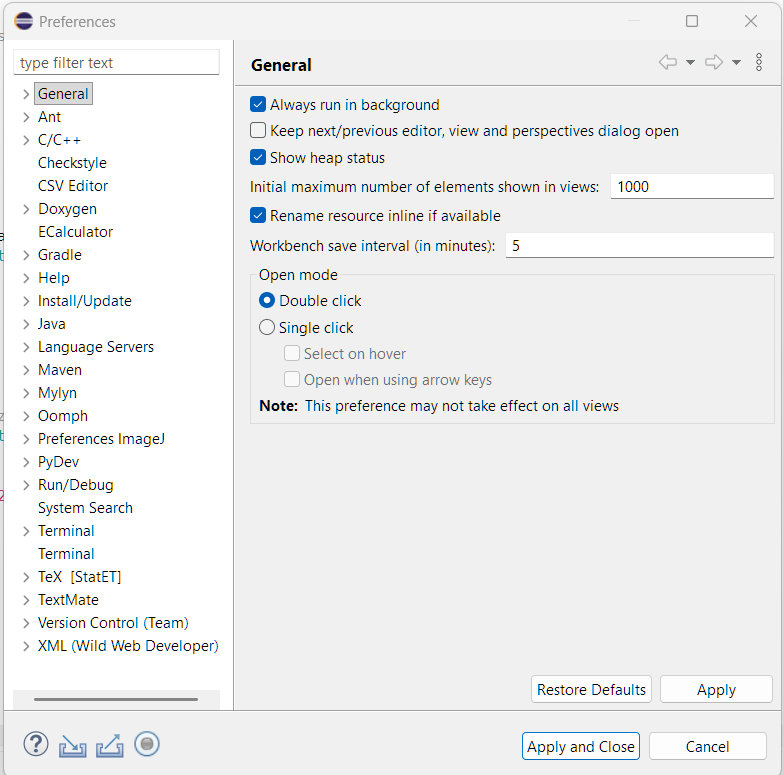Click the Import preferences icon
The width and height of the screenshot is (783, 775).
coord(73,745)
